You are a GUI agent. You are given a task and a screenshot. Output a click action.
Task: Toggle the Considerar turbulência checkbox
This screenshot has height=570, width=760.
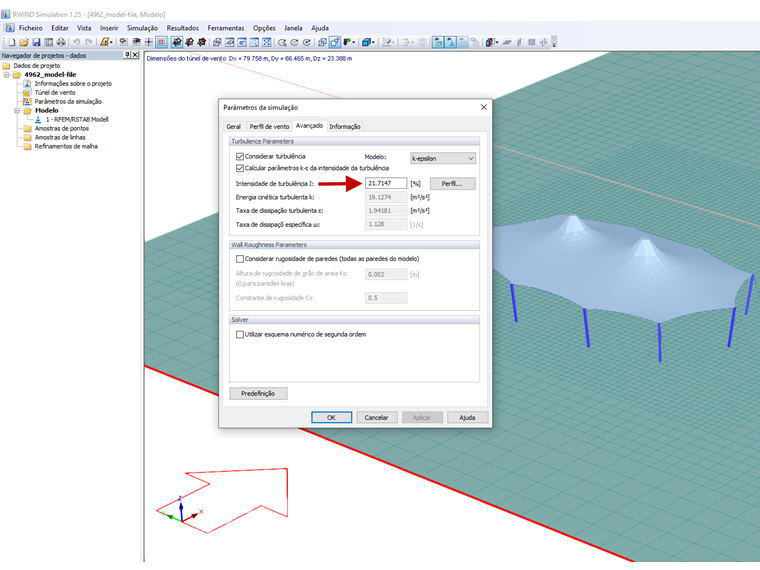point(239,157)
